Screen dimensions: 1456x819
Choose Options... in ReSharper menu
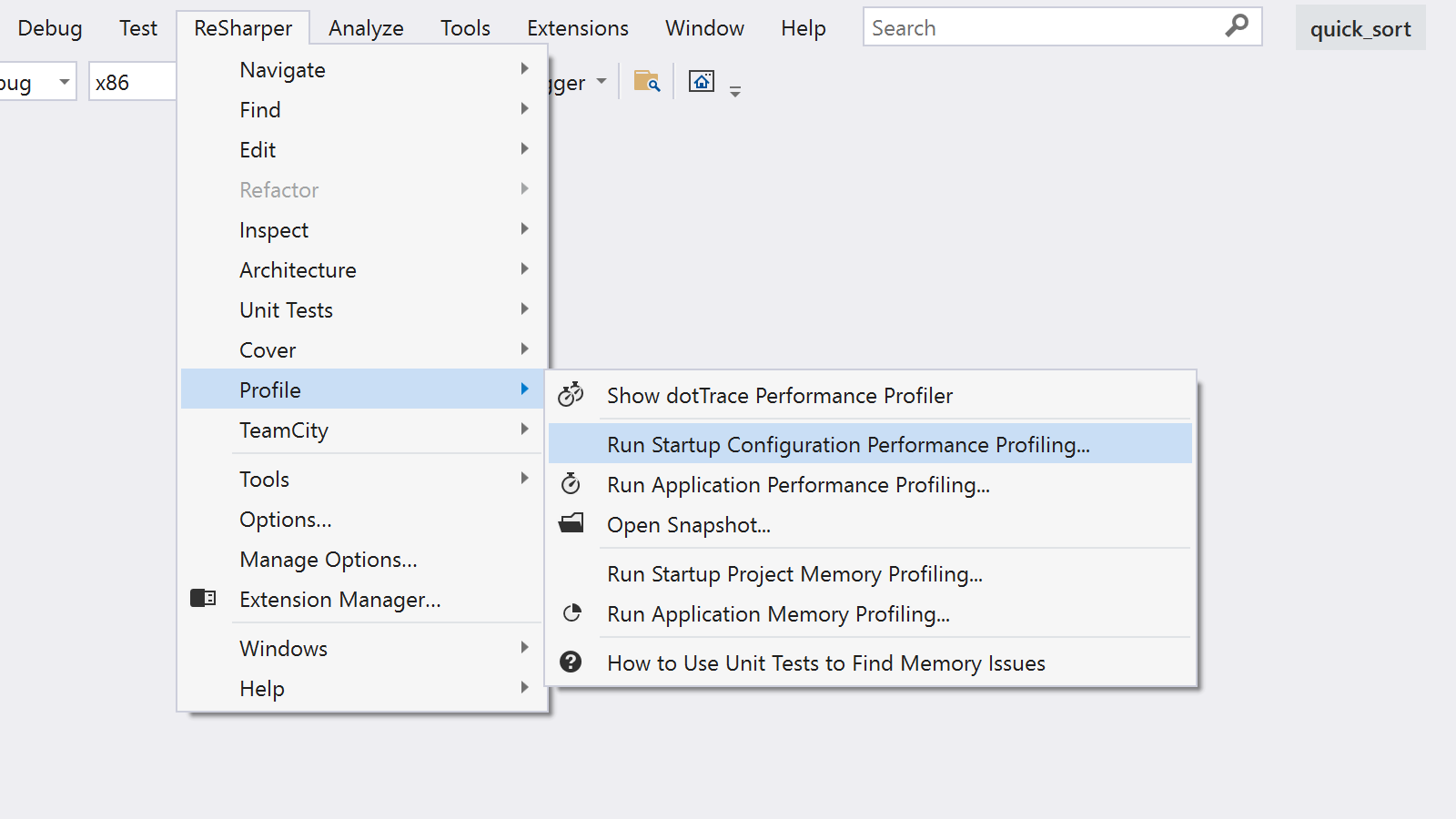click(x=364, y=520)
